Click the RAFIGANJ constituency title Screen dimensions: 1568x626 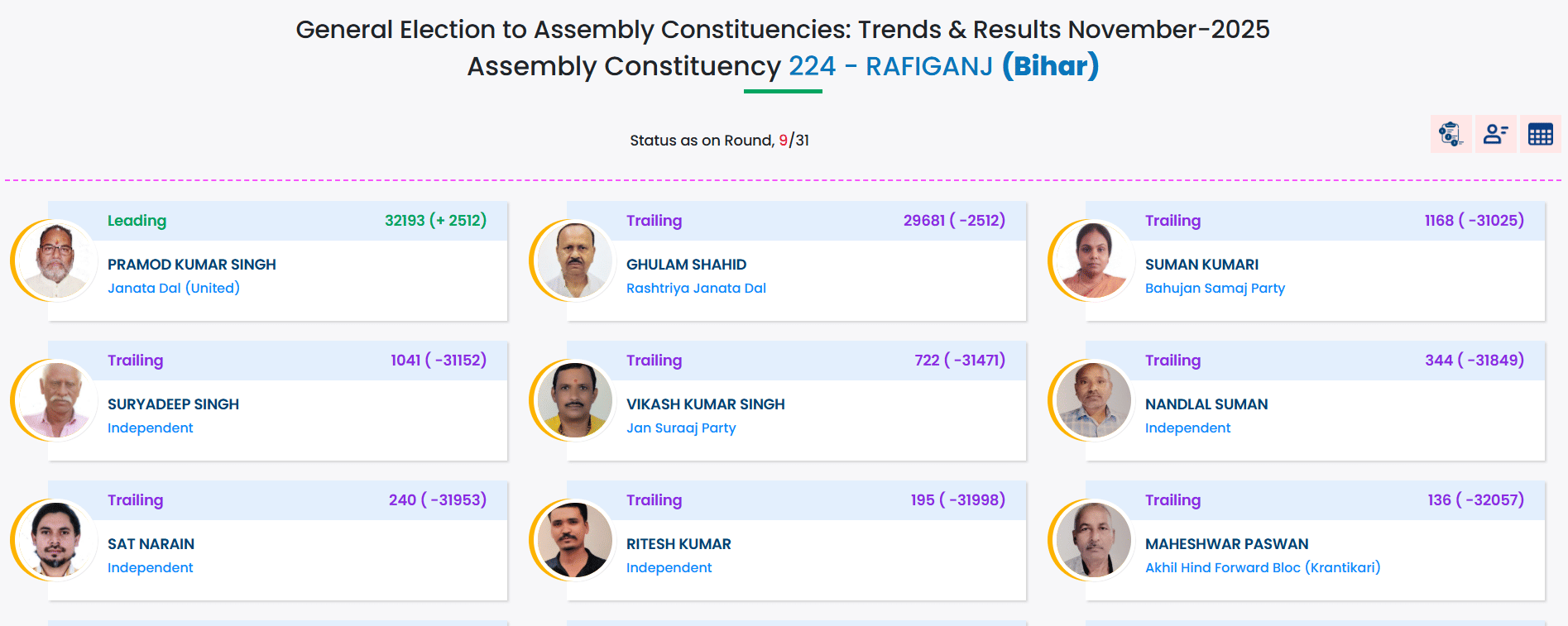[x=928, y=66]
